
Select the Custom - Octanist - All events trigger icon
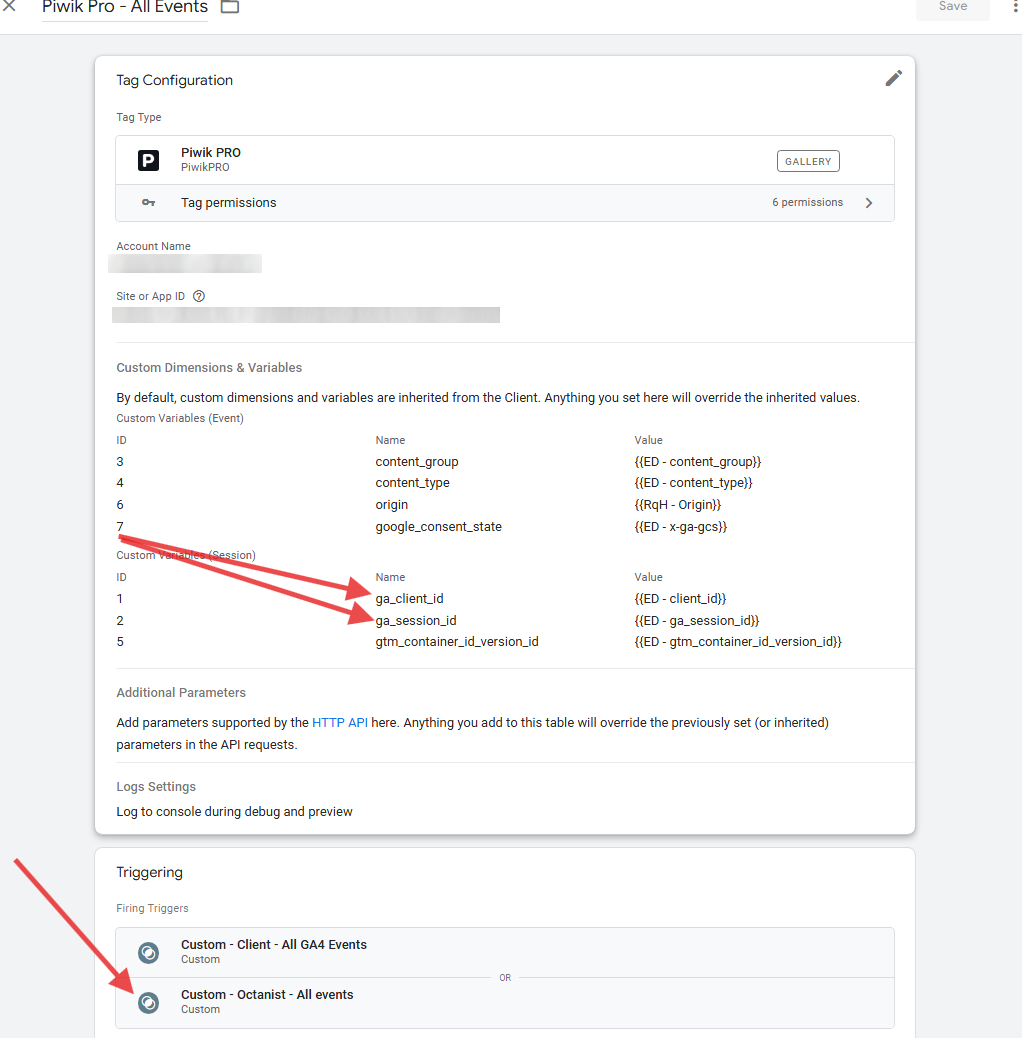click(x=148, y=1003)
